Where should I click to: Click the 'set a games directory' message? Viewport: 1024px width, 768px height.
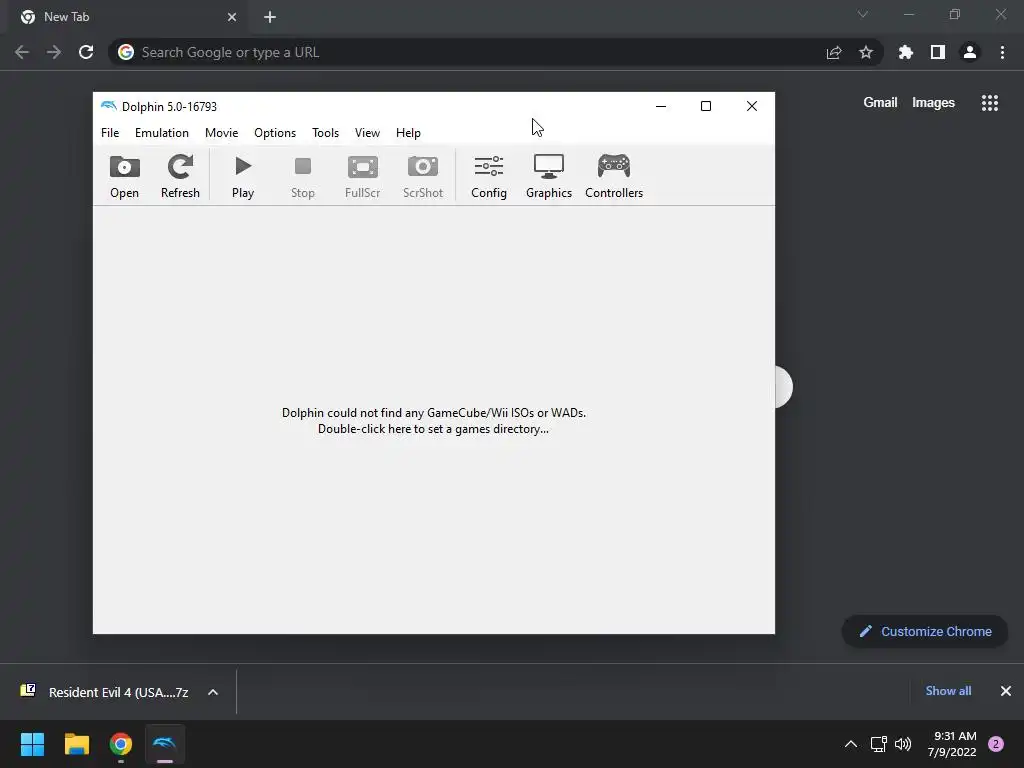434,421
